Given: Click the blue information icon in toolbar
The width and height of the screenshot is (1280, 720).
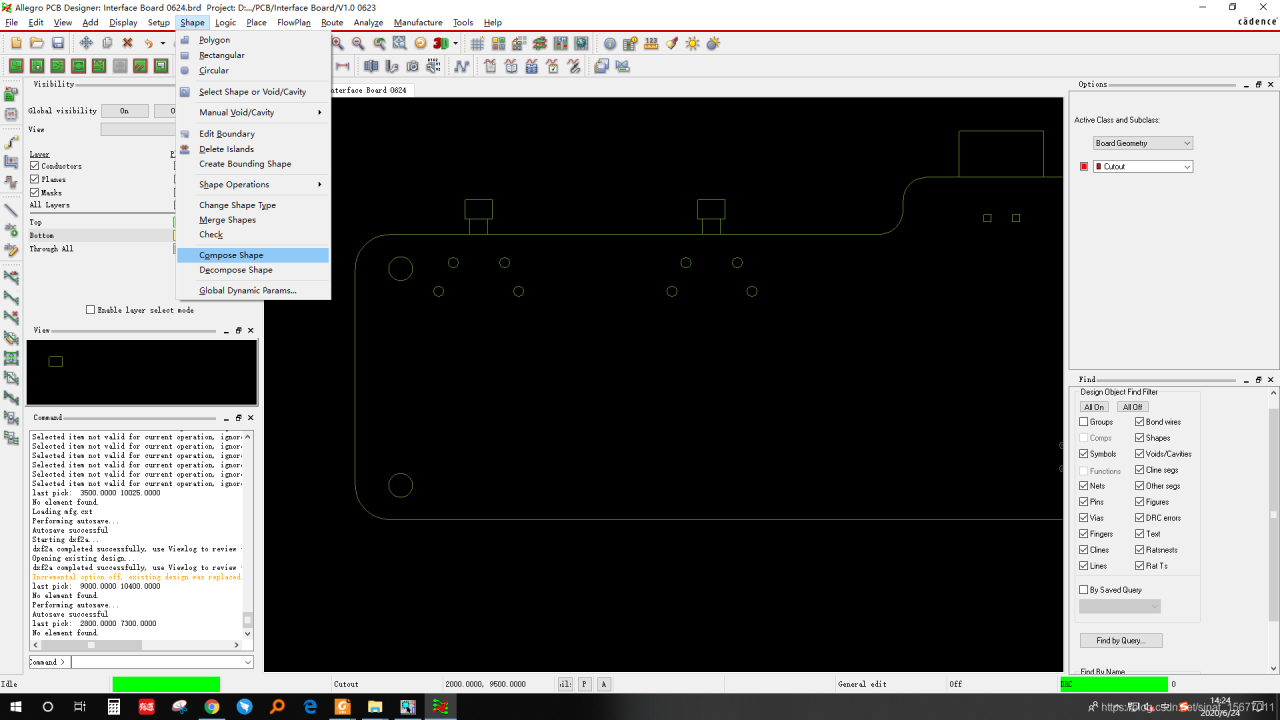Looking at the screenshot, I should [x=610, y=43].
